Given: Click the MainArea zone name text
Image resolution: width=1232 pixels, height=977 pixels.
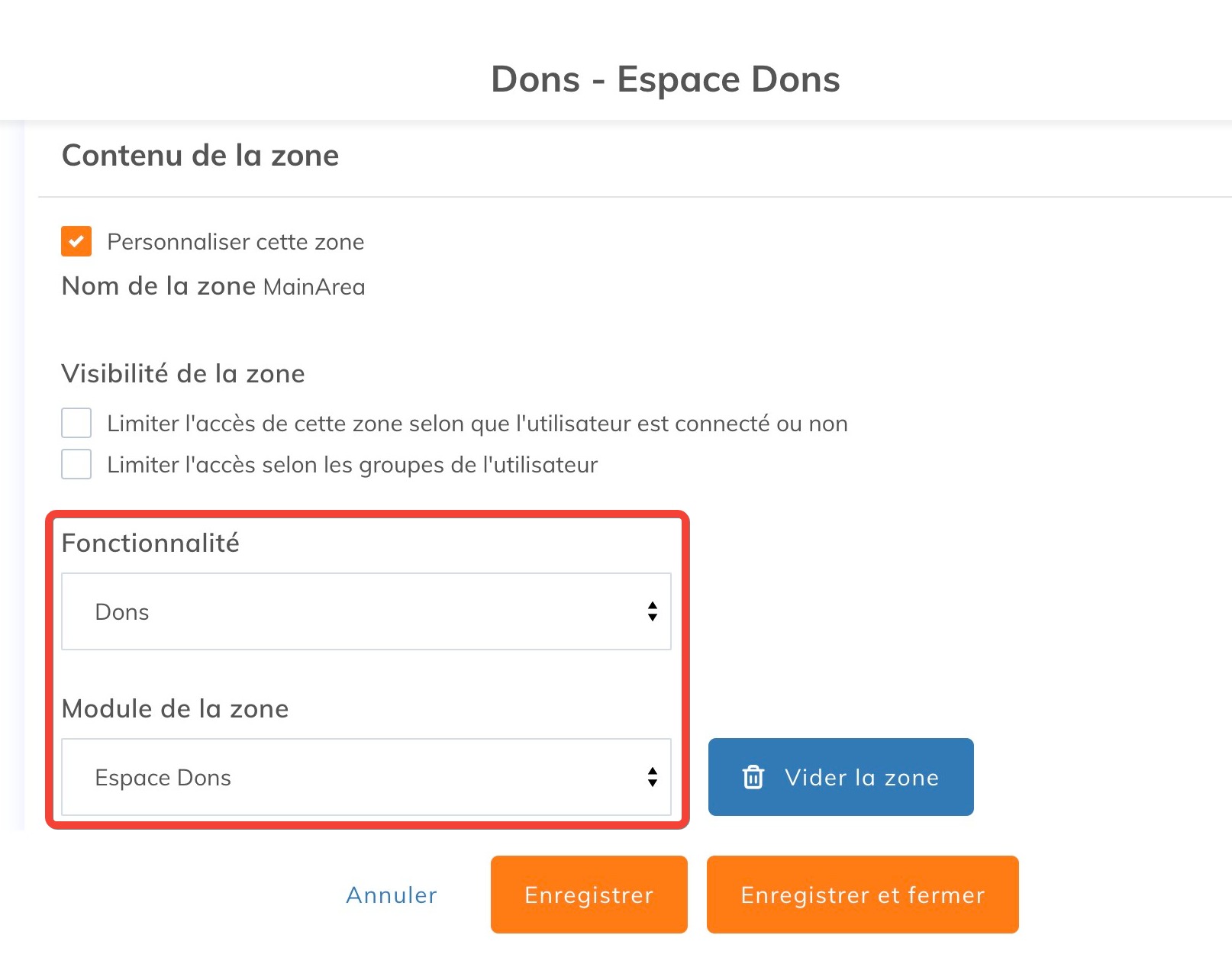Looking at the screenshot, I should click(314, 287).
